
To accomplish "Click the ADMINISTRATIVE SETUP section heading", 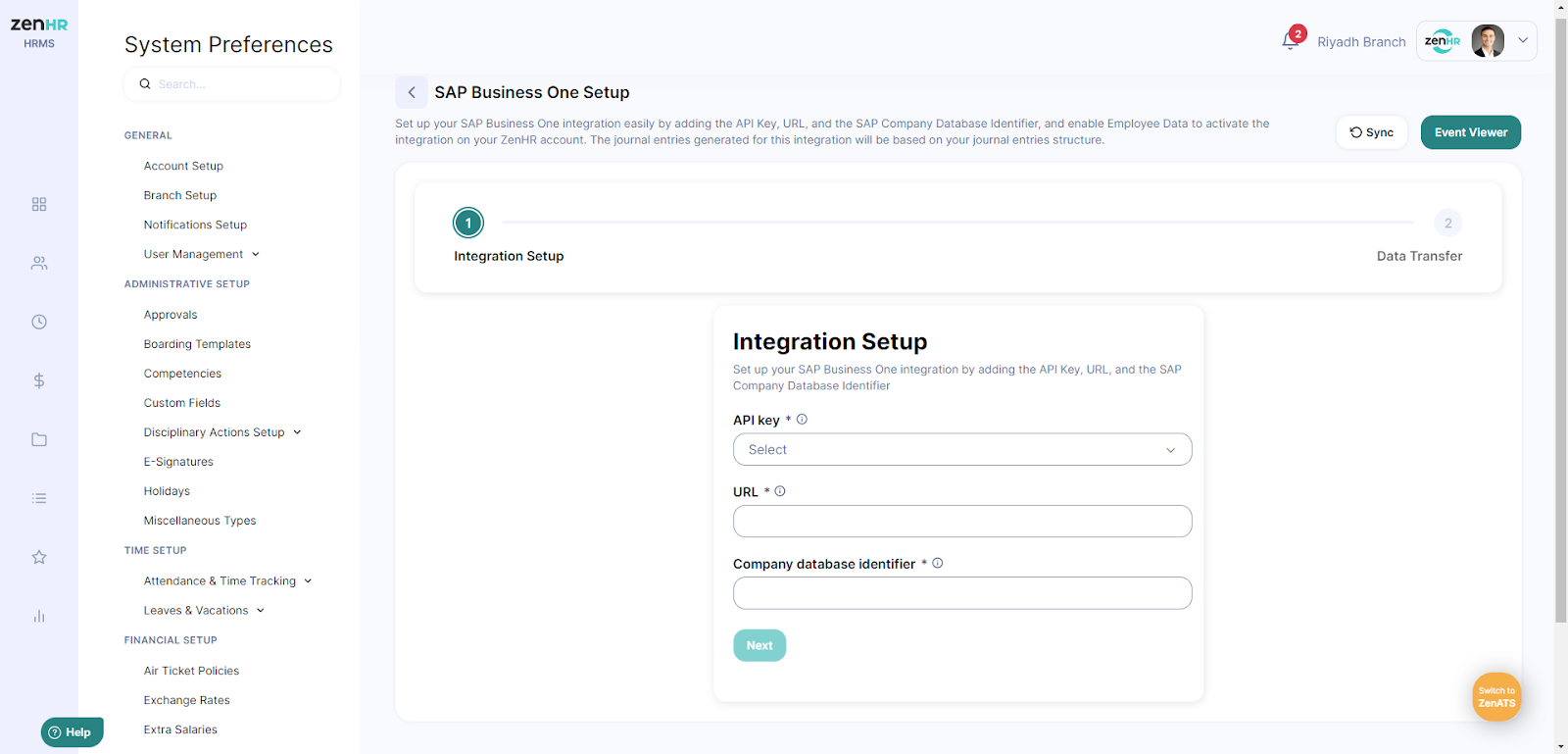I will pyautogui.click(x=187, y=284).
